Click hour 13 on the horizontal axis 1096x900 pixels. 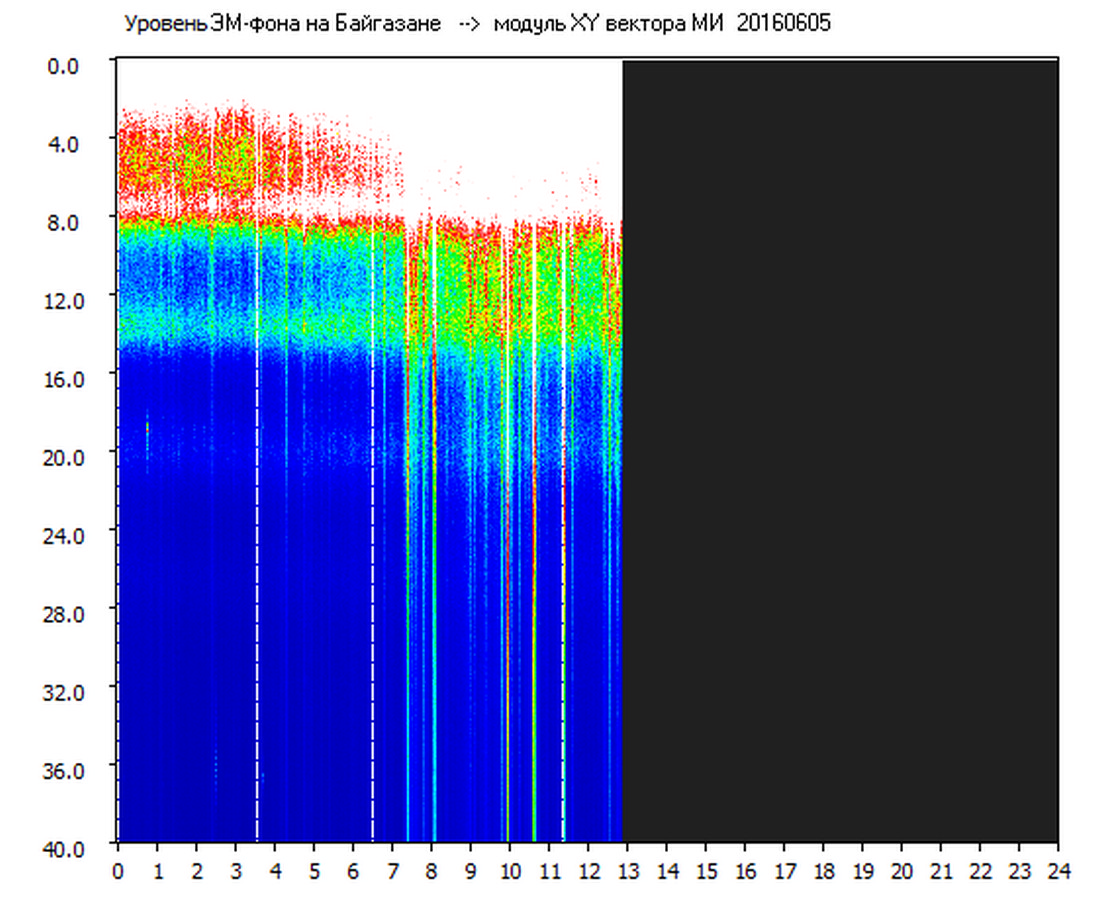[x=628, y=871]
